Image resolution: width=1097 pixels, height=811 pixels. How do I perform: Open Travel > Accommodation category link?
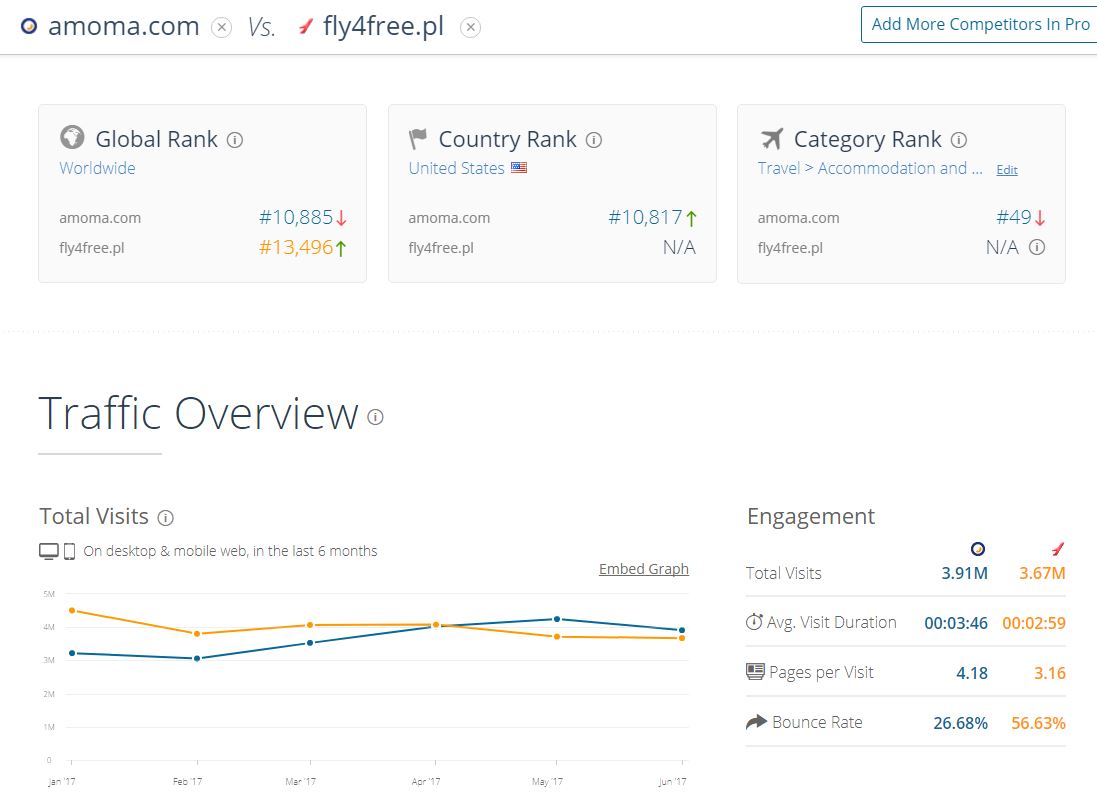pyautogui.click(x=870, y=168)
